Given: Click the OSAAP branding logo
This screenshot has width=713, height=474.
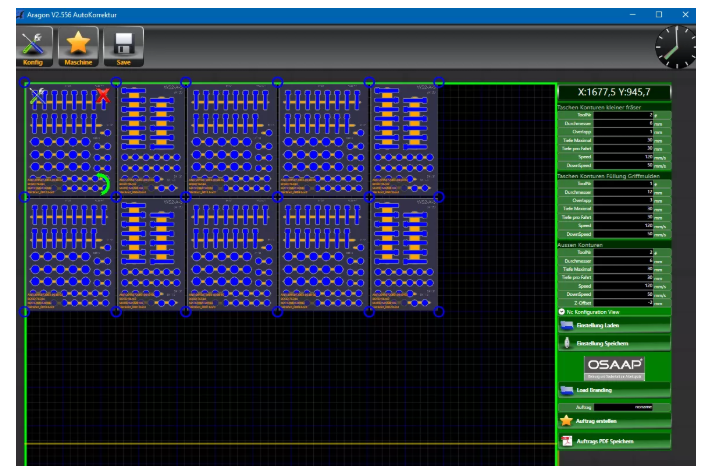Looking at the screenshot, I should (x=613, y=367).
